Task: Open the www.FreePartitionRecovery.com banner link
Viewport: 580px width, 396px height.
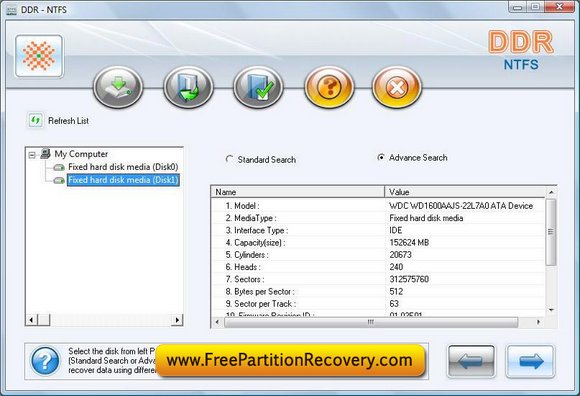Action: click(x=290, y=361)
